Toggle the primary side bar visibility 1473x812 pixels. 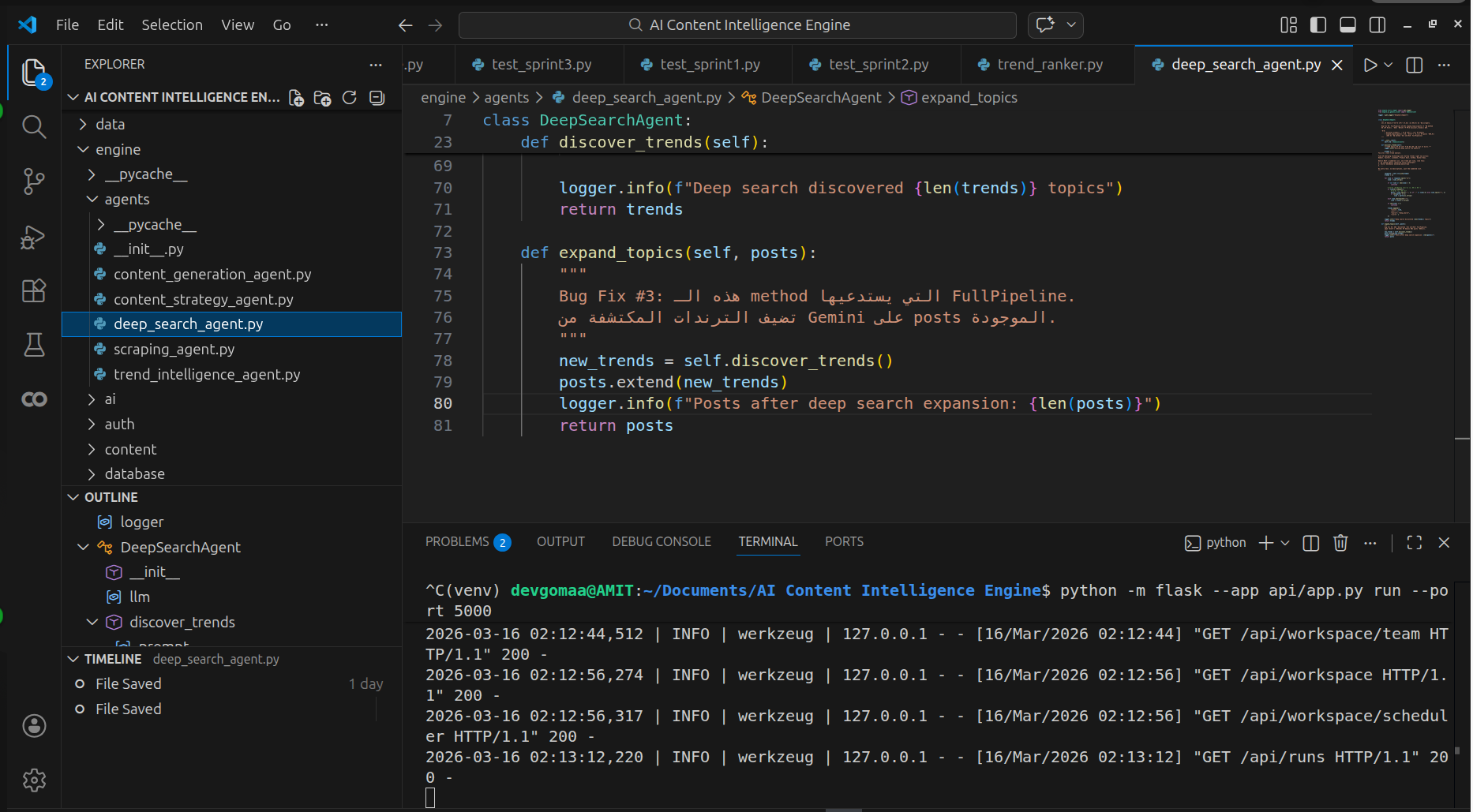coord(1317,25)
